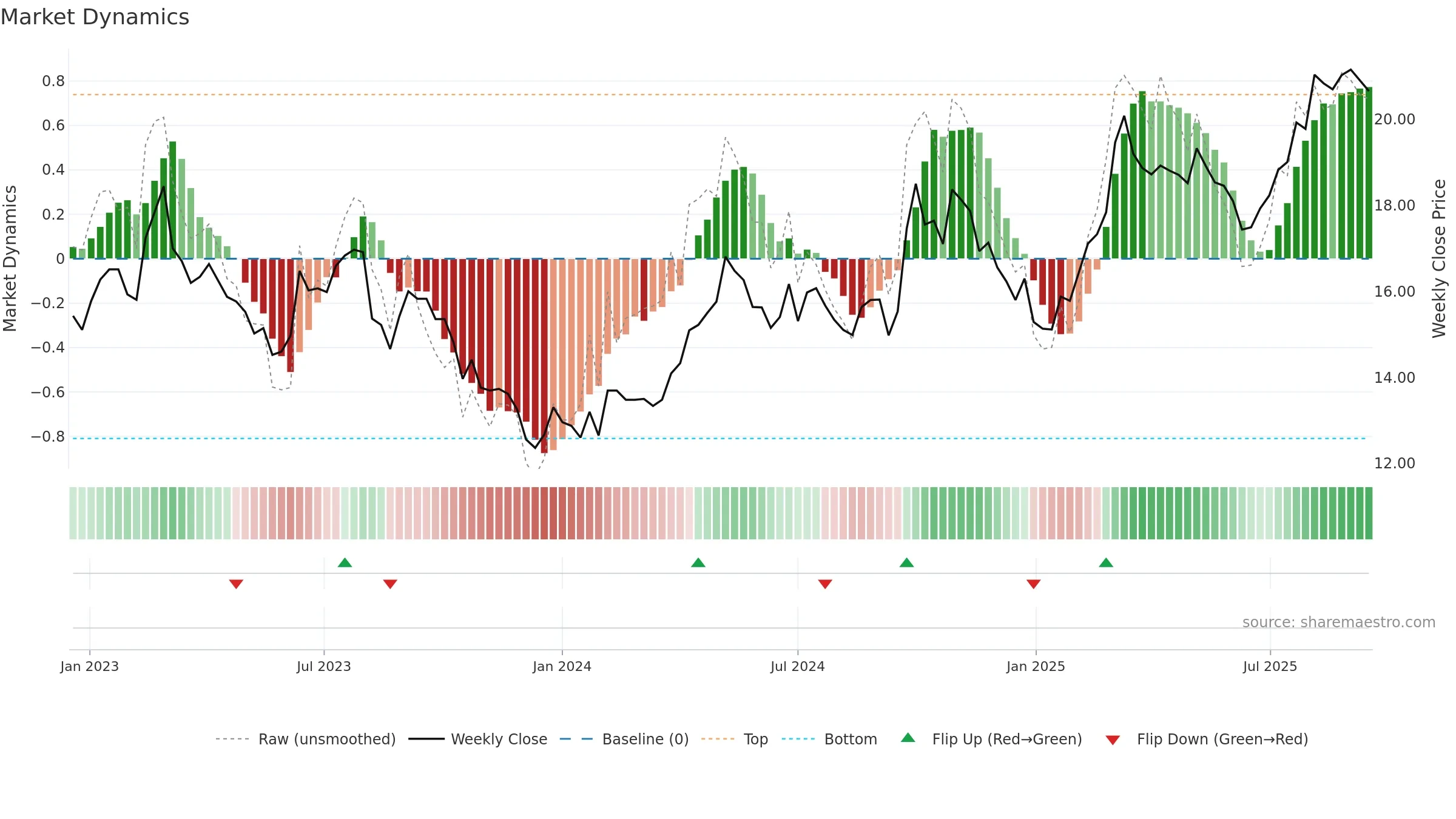Screen dimensions: 1456x819
Task: Toggle the Raw (unsmoothed) legend entry
Action: point(306,739)
